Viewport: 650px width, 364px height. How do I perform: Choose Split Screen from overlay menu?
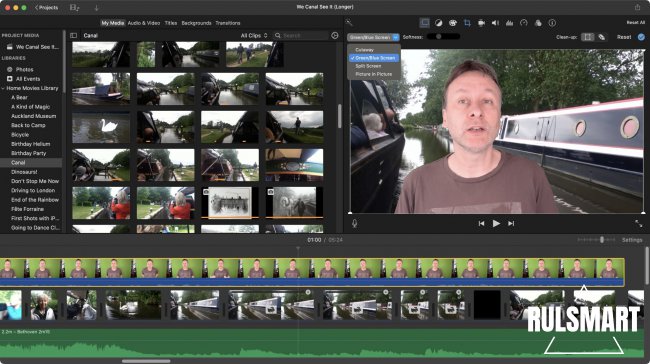(368, 66)
